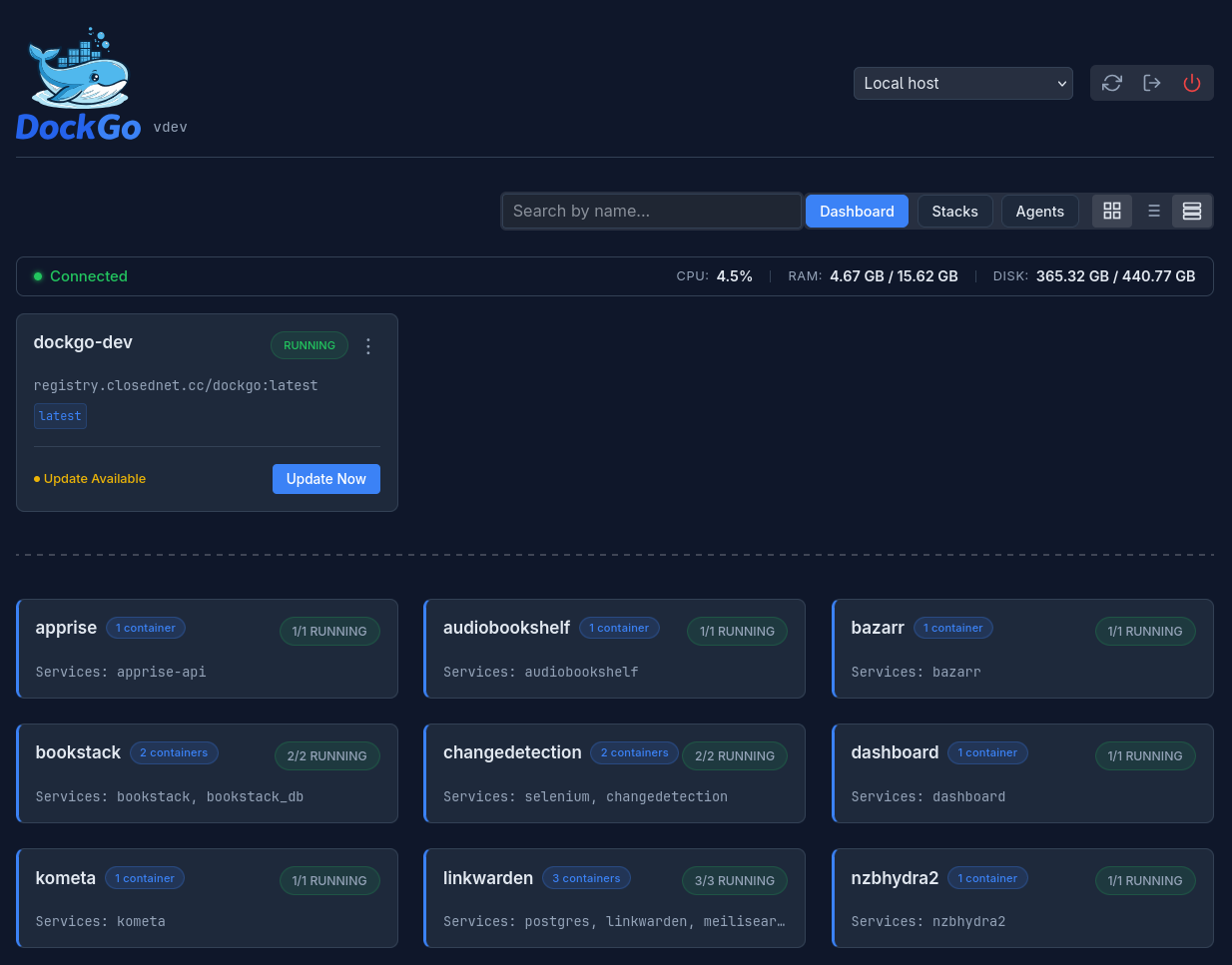Click Update Now for dockgo-dev

coord(326,479)
